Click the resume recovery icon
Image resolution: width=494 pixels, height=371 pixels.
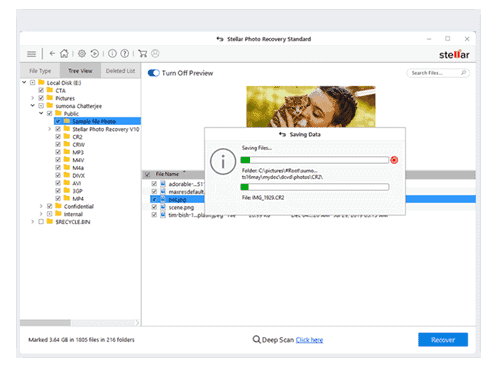click(95, 53)
